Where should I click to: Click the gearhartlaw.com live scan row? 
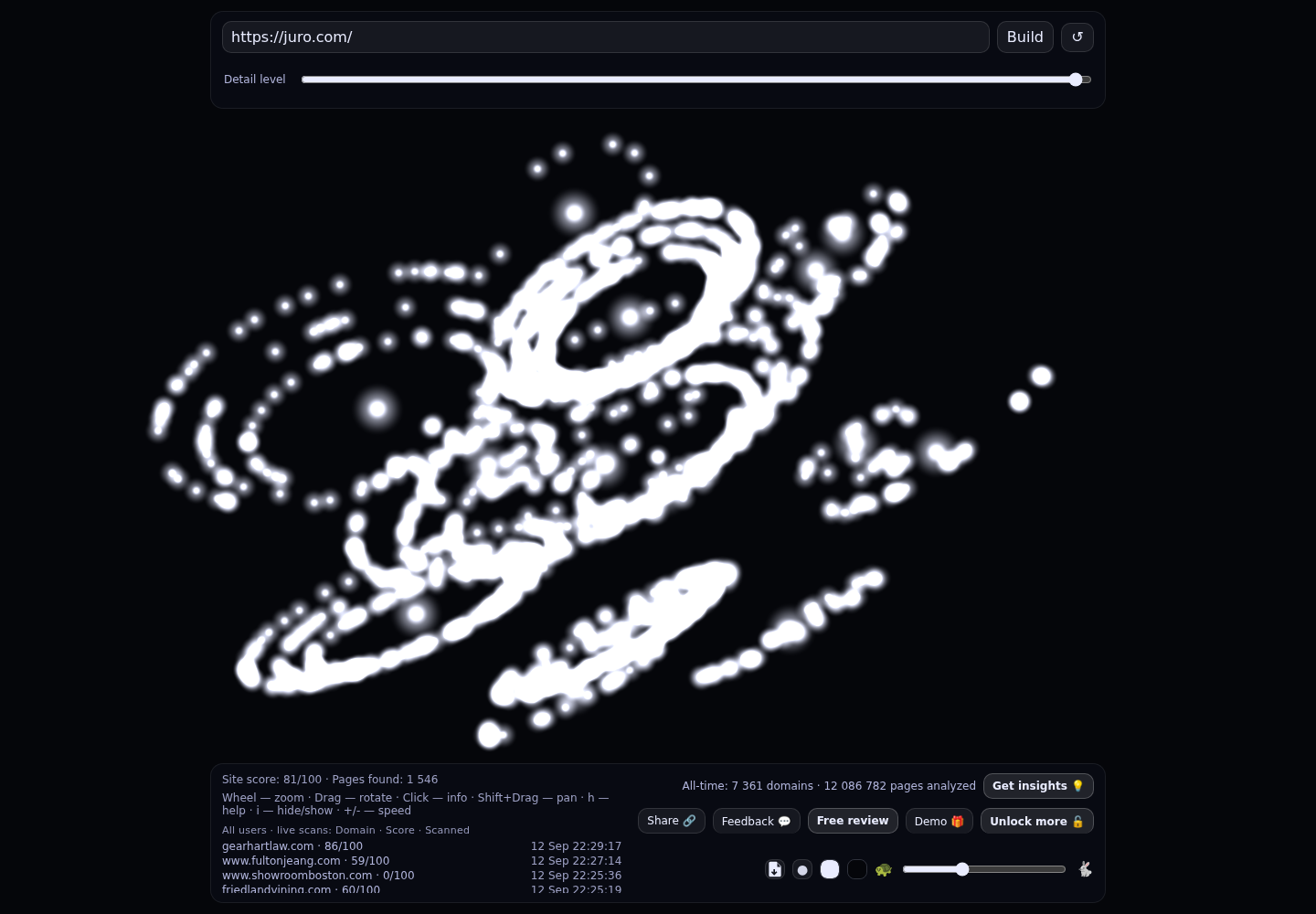[x=421, y=846]
